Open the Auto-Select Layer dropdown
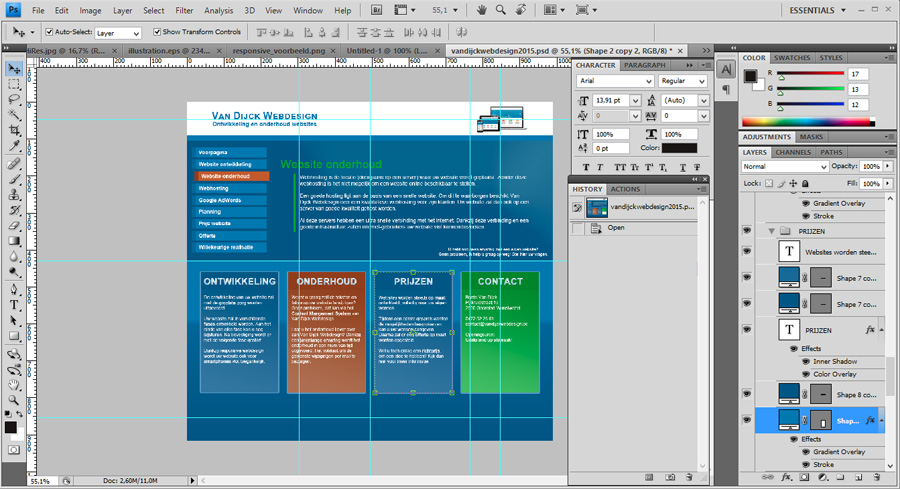Screen dimensions: 900x489 point(118,33)
